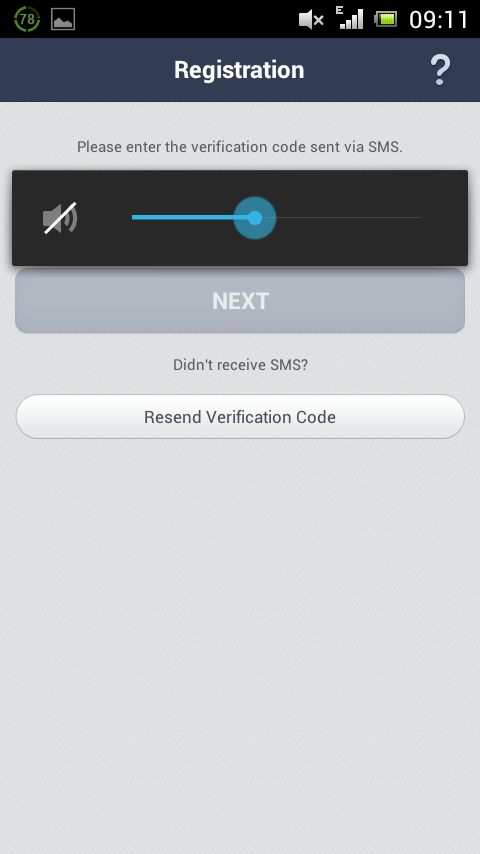This screenshot has height=854, width=480.
Task: Tap the Registration title in header
Action: tap(239, 70)
